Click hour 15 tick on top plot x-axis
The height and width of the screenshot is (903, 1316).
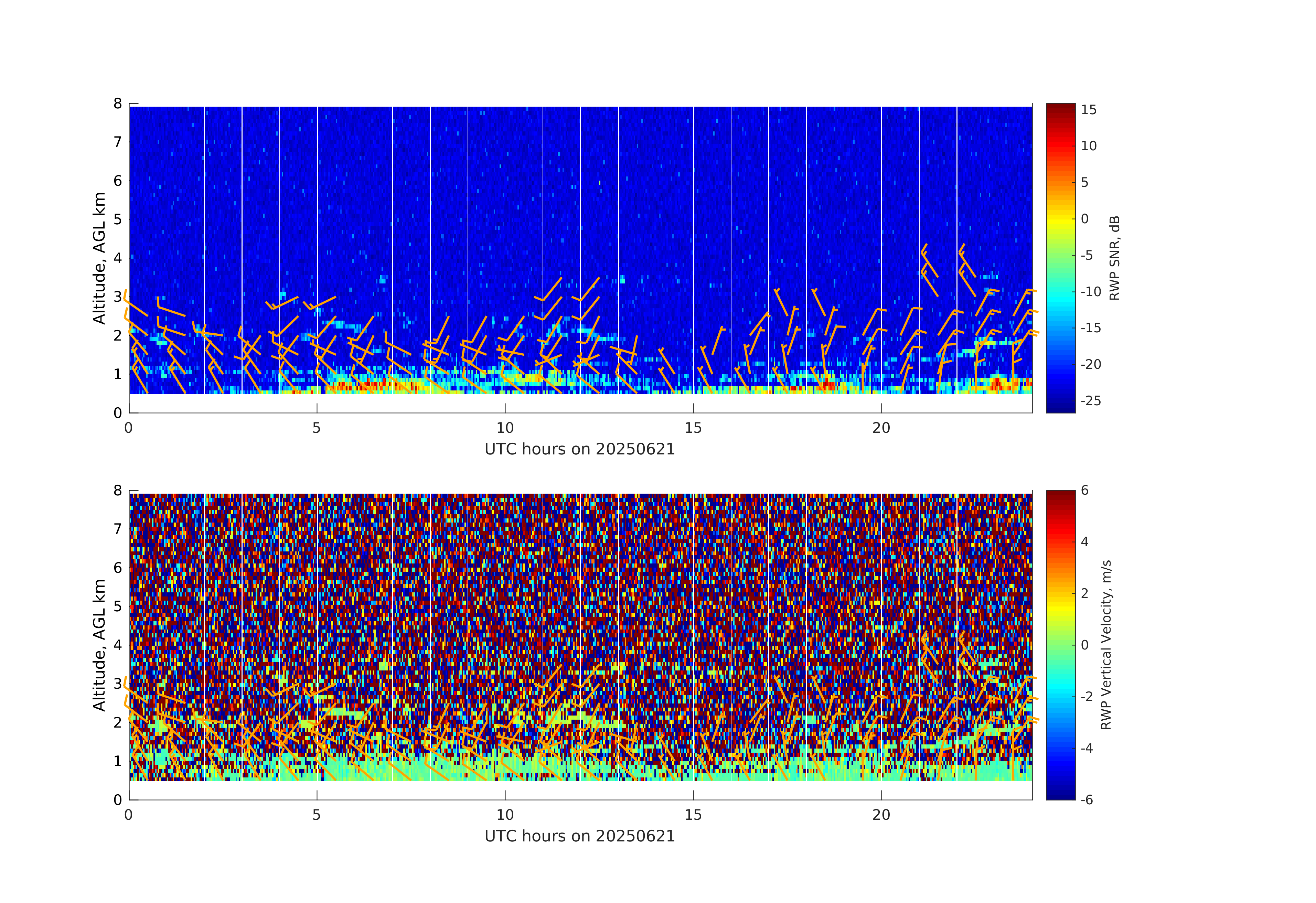click(693, 428)
